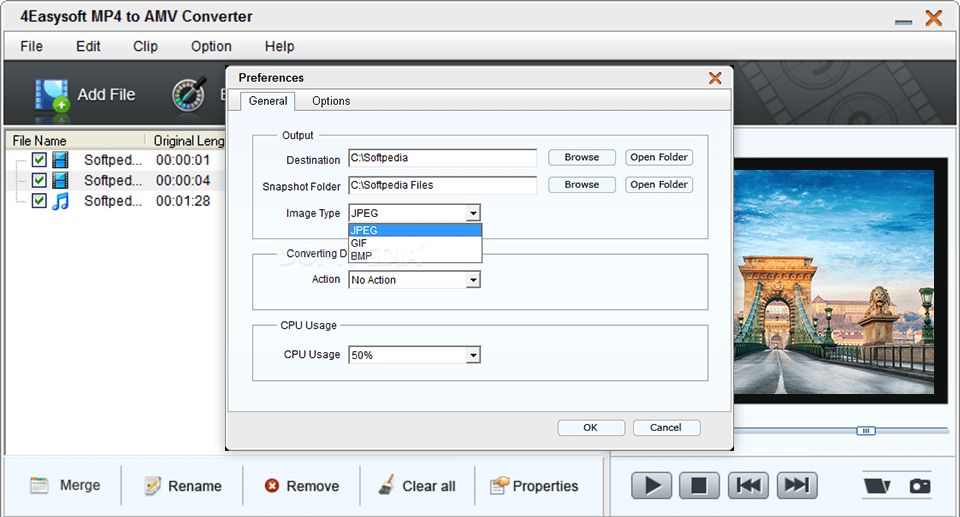The image size is (960, 517).
Task: Choose GIF from image type list
Action: [415, 243]
